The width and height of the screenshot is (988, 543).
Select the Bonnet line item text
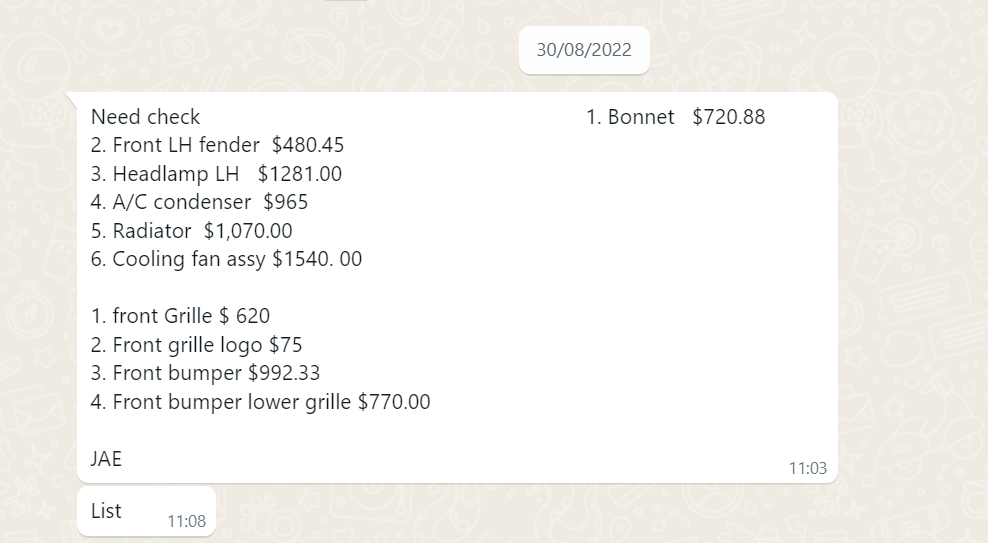pos(630,117)
